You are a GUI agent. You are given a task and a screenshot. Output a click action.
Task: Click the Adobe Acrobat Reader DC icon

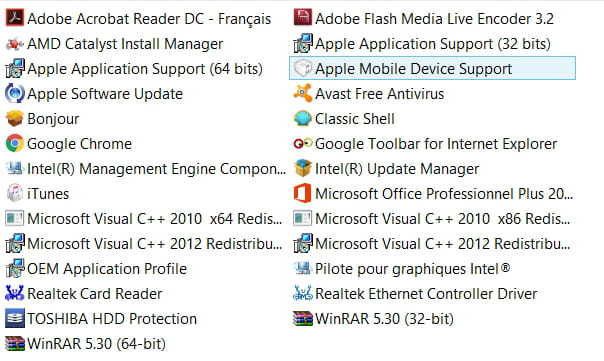pyautogui.click(x=15, y=18)
